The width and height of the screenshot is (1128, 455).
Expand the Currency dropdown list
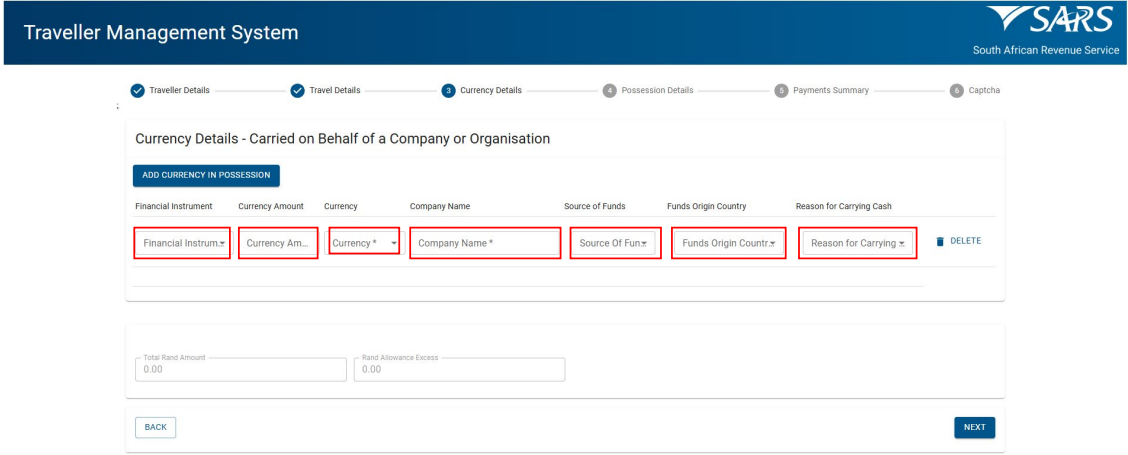pos(365,243)
